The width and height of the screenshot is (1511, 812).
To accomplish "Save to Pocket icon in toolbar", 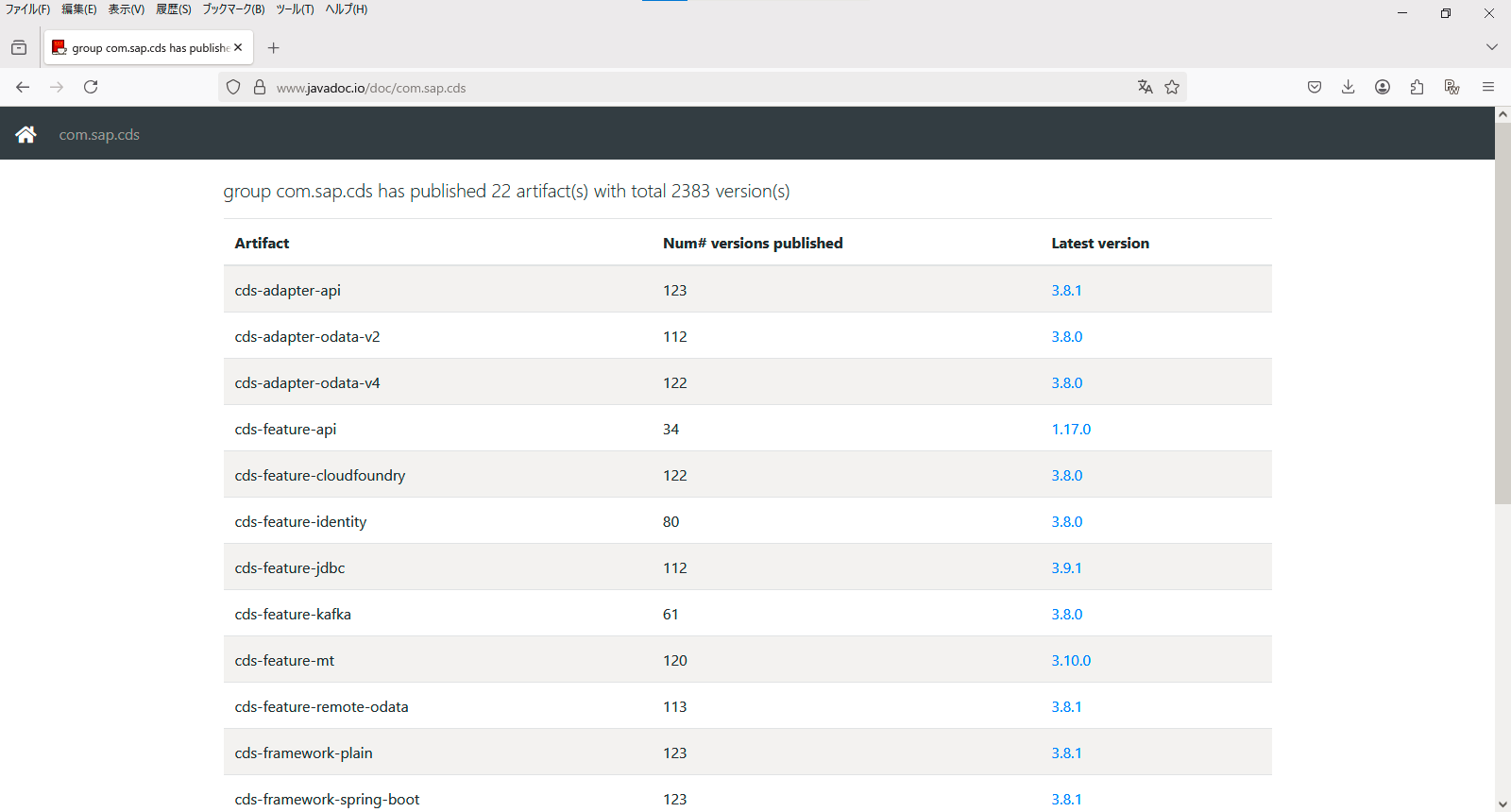I will 1315,87.
